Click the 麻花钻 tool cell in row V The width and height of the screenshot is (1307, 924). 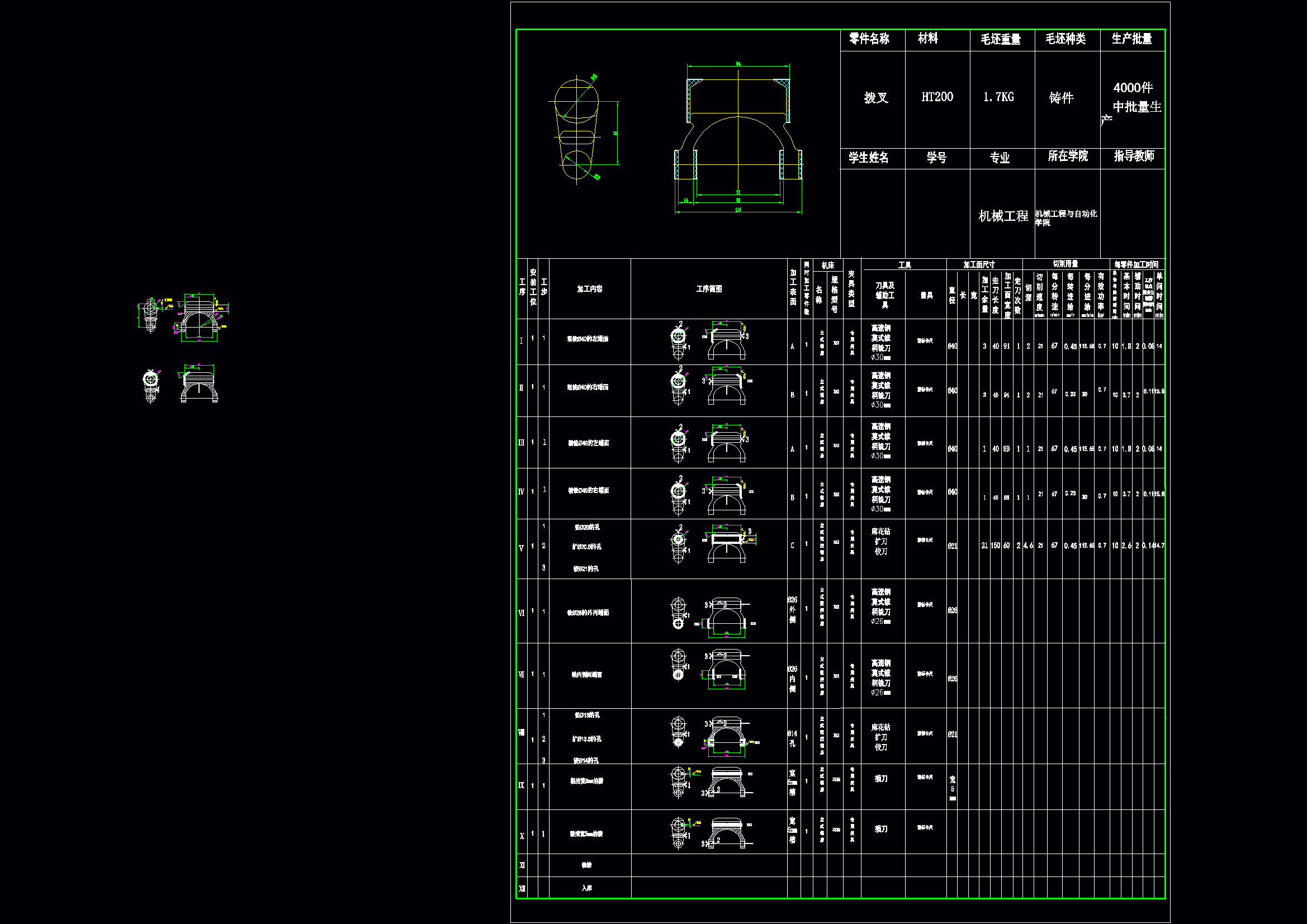click(880, 532)
